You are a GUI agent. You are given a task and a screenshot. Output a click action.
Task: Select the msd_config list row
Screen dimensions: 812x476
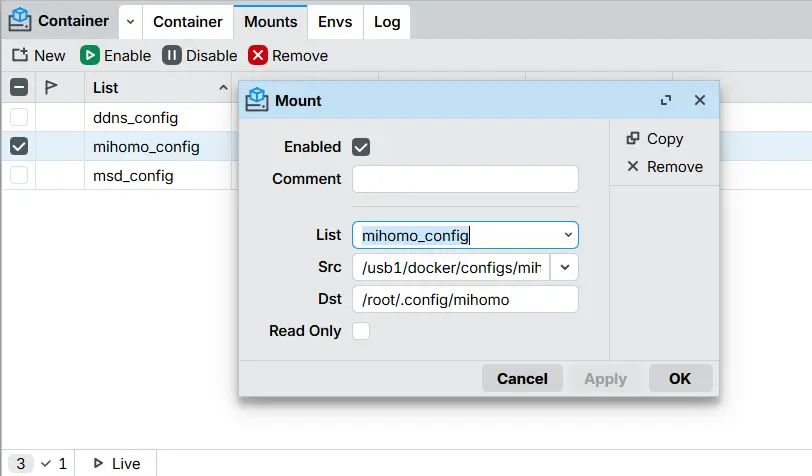[133, 176]
